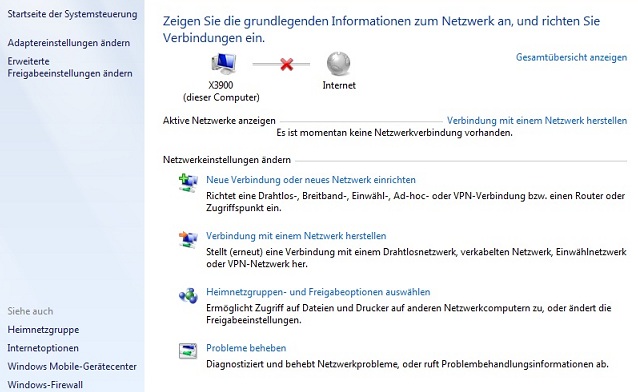This screenshot has width=638, height=392.
Task: Click description 'Diagnostiziert und behebt Netzwerkprobleme'
Action: pos(407,364)
